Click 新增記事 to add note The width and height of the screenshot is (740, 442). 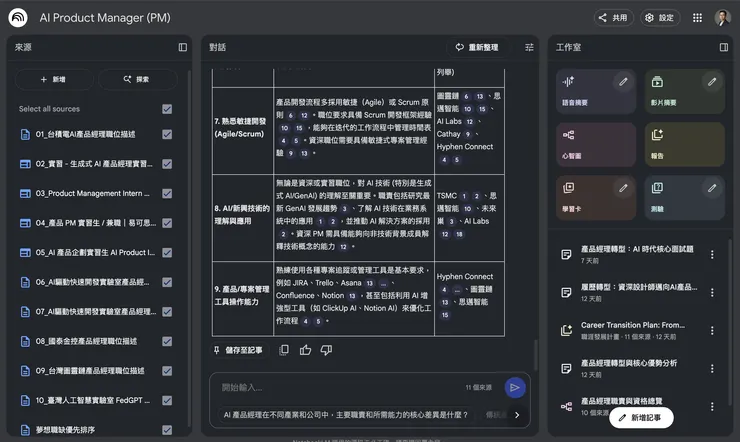tap(641, 417)
